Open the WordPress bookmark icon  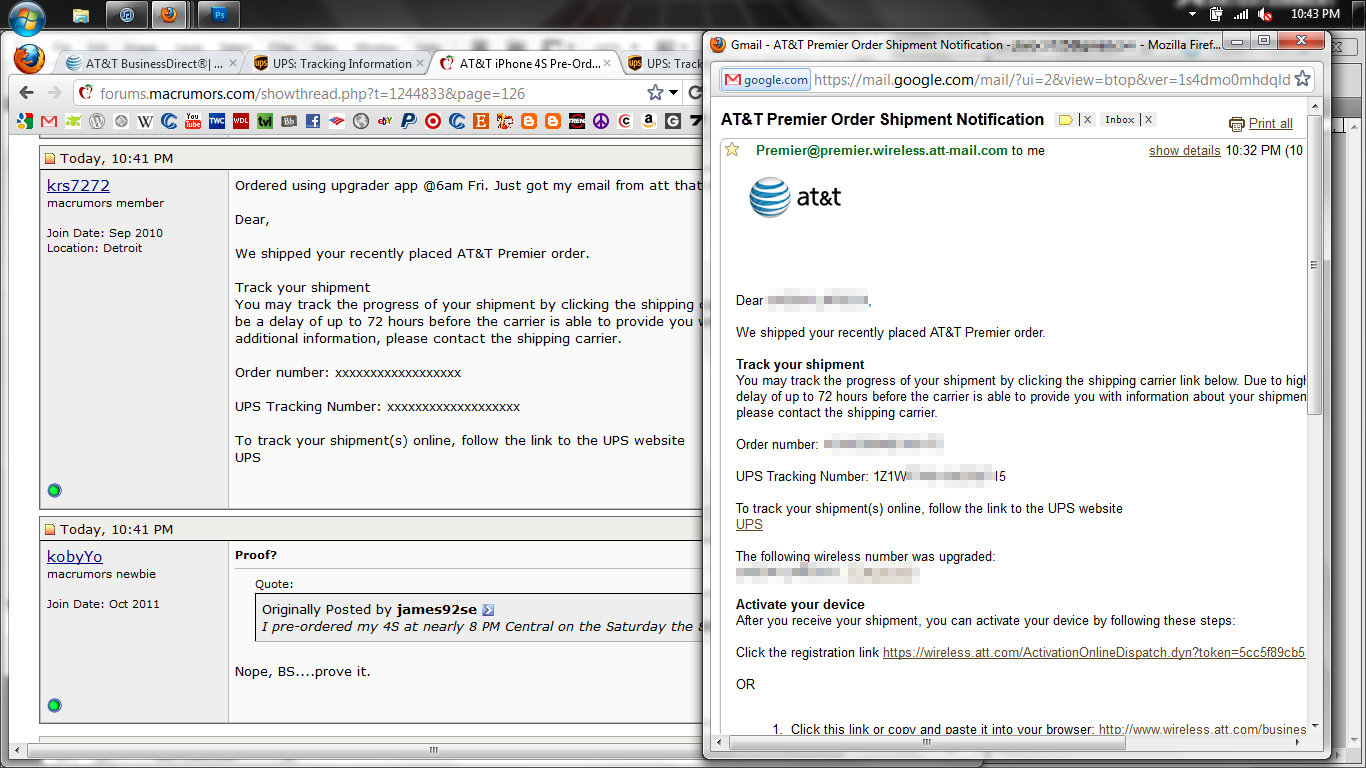click(97, 121)
